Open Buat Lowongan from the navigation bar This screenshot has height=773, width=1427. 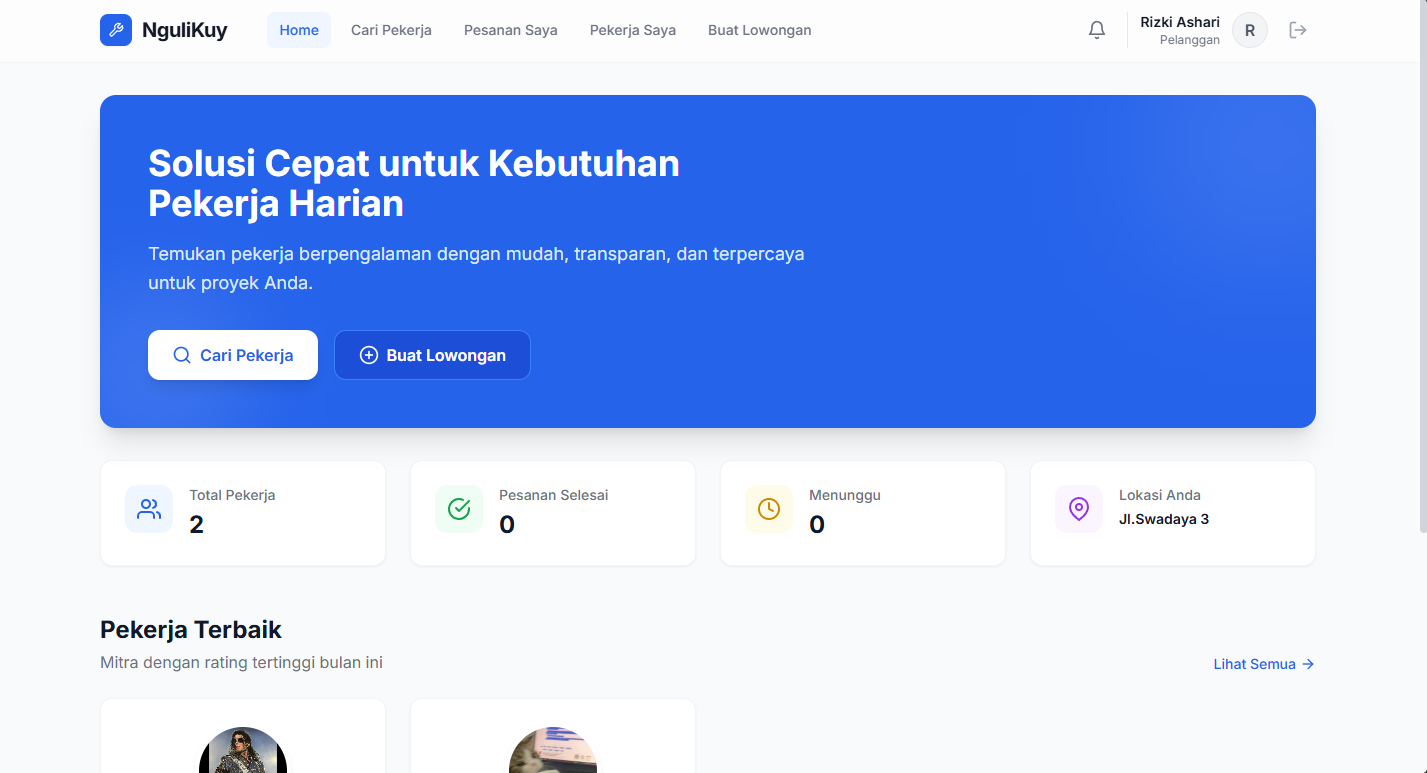click(x=759, y=30)
